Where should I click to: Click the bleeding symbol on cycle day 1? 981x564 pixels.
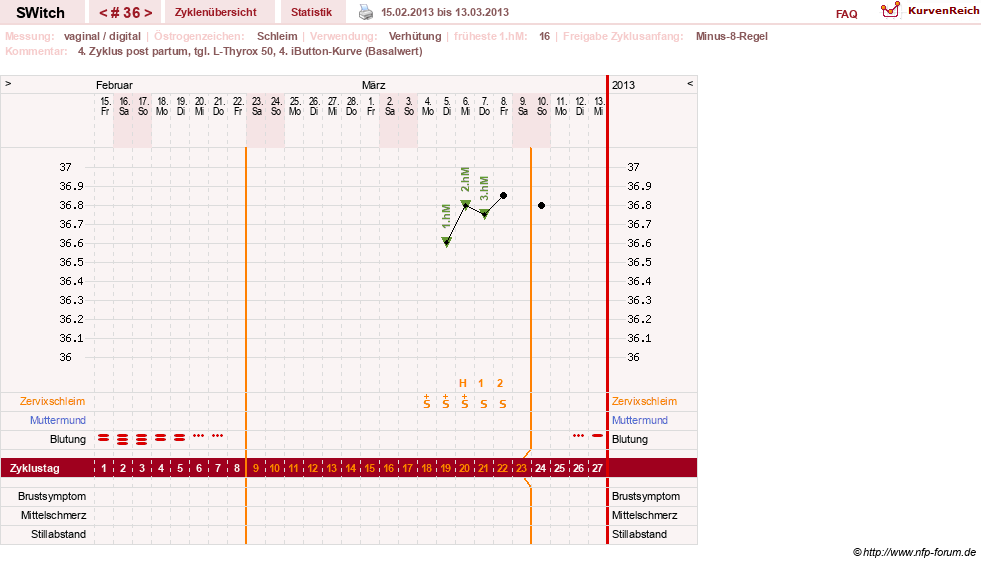(x=104, y=438)
